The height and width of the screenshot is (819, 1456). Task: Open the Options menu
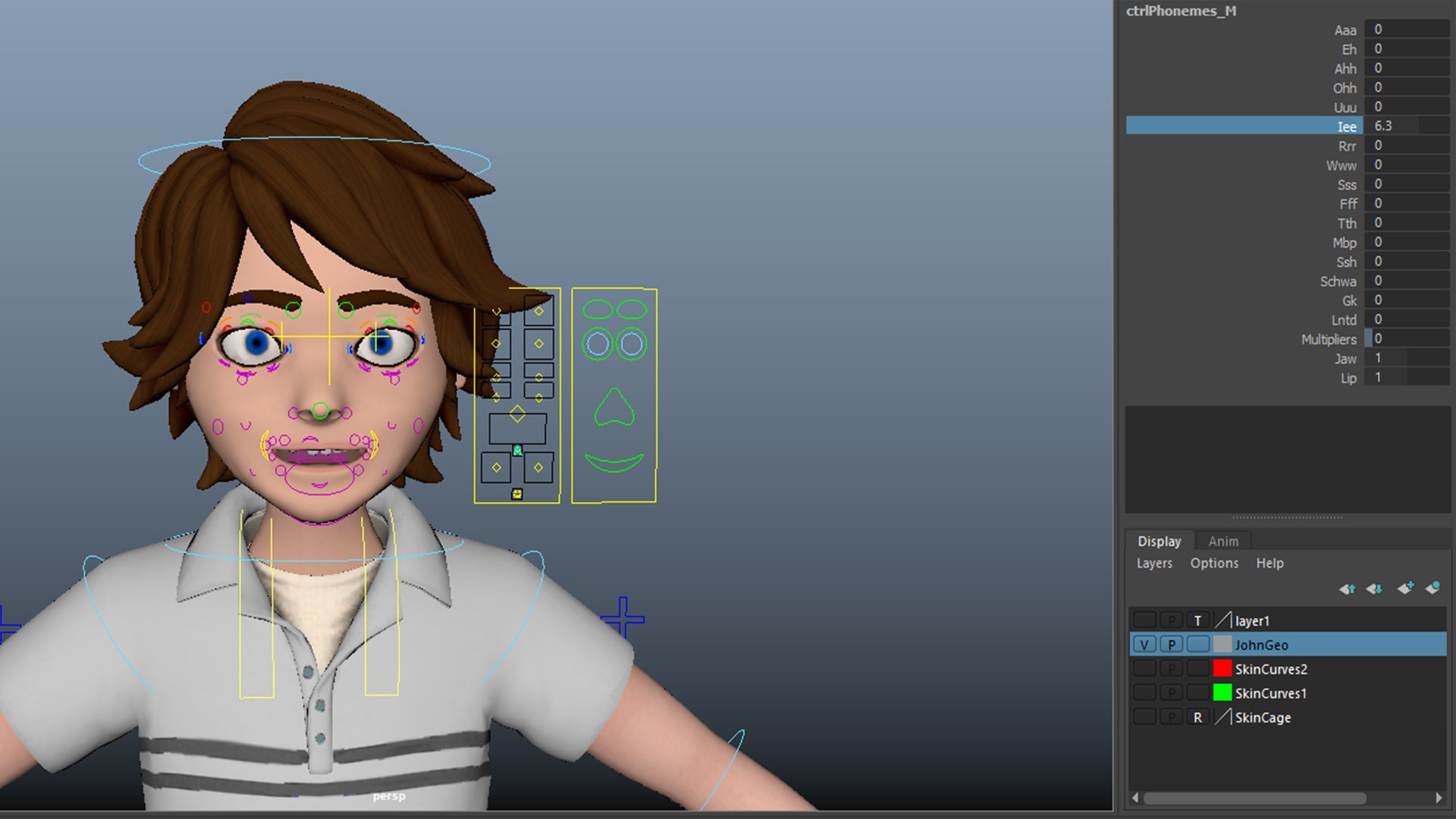[x=1214, y=563]
